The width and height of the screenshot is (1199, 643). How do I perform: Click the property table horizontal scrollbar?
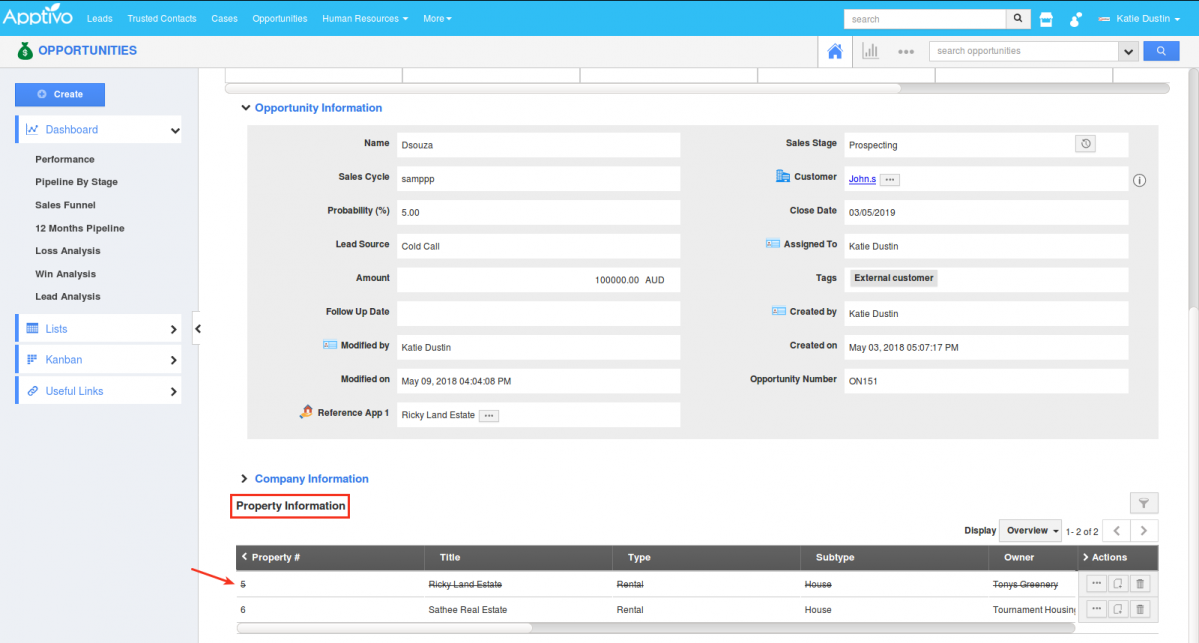384,628
